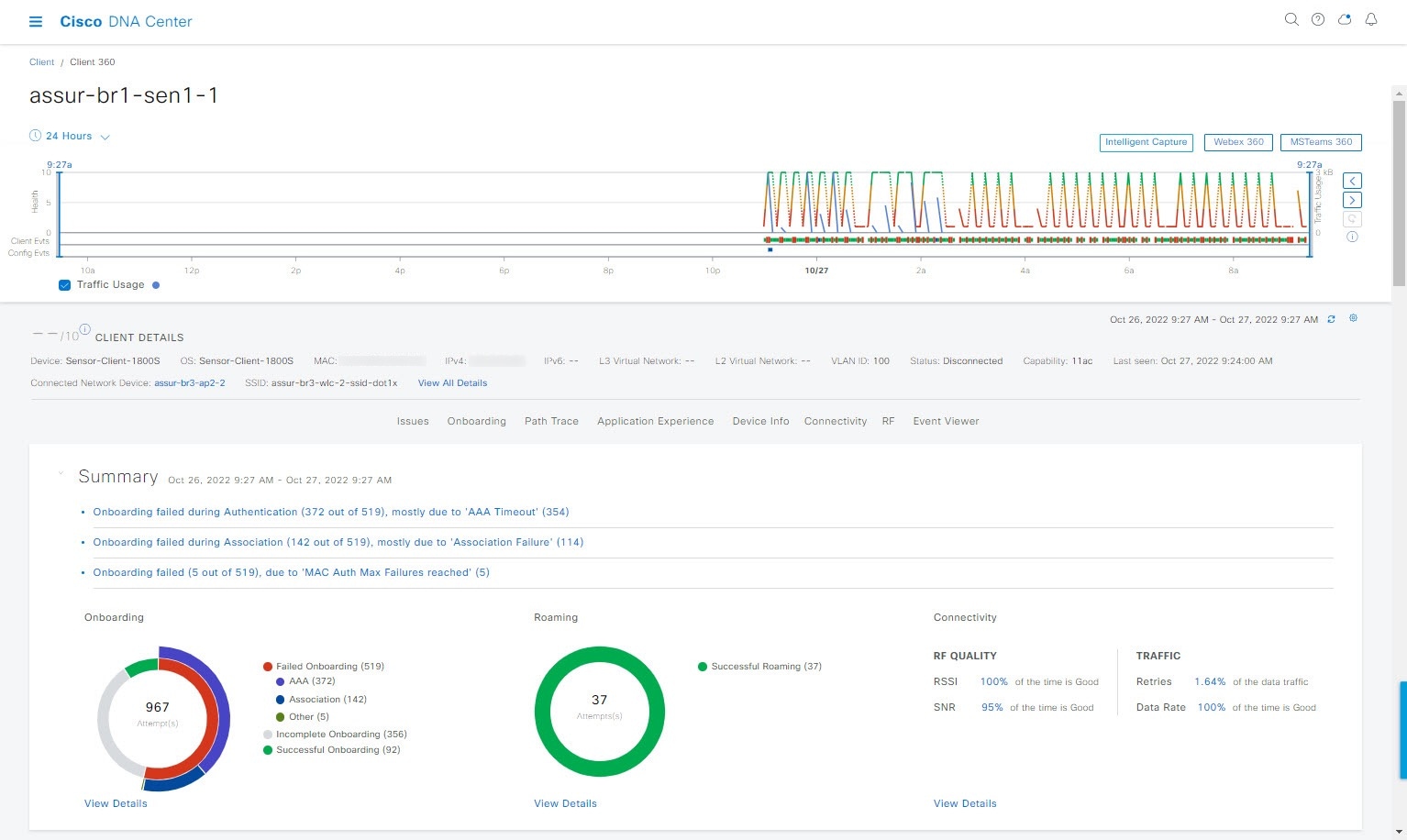The height and width of the screenshot is (840, 1407).
Task: Click the assur-br1-sen1-1 client title
Action: (x=124, y=95)
